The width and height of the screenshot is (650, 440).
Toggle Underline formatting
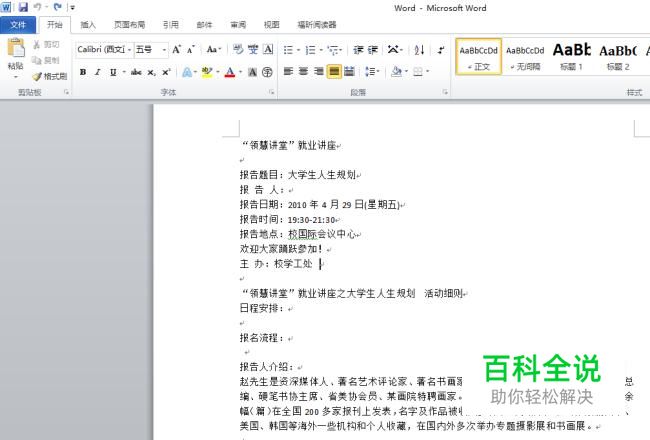(113, 72)
